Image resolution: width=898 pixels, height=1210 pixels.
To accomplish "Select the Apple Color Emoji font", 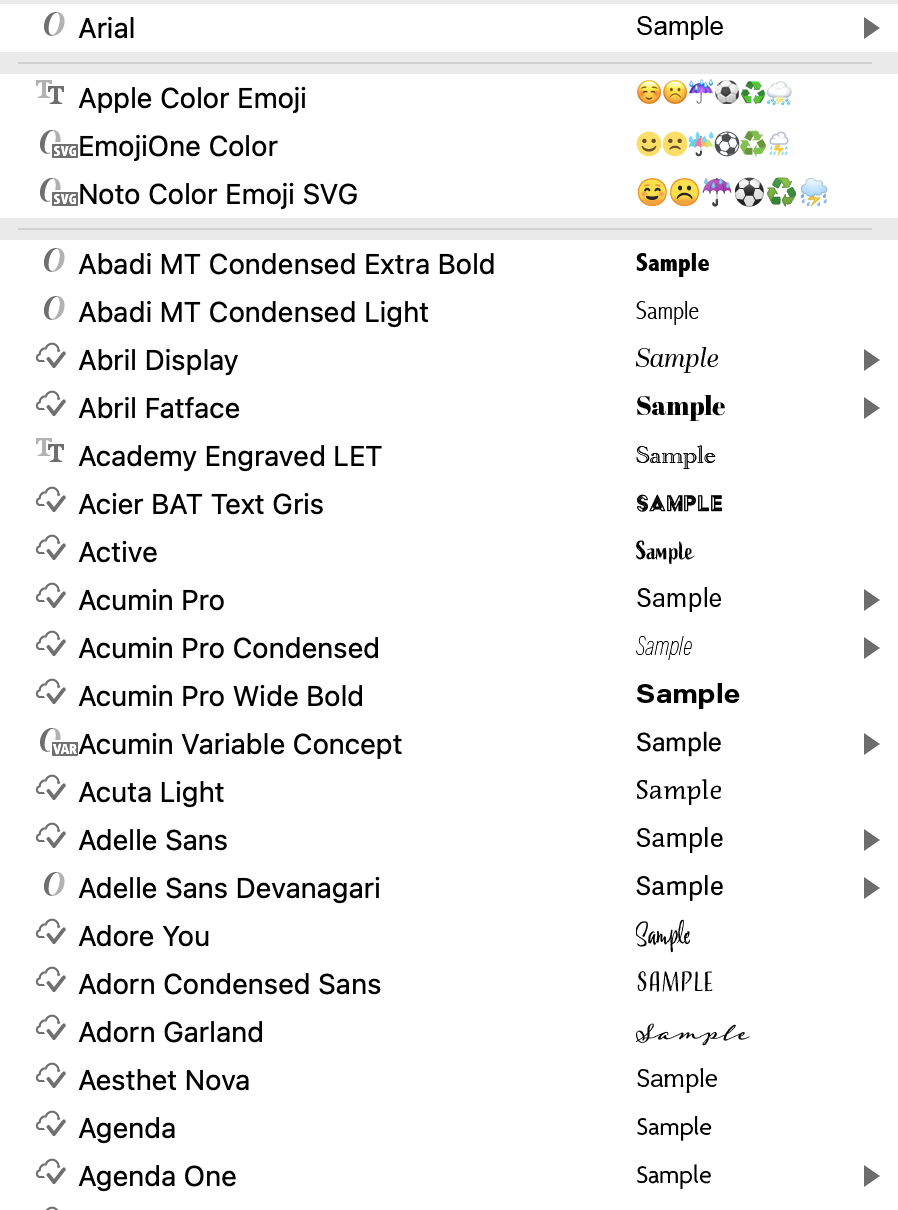I will (x=192, y=98).
